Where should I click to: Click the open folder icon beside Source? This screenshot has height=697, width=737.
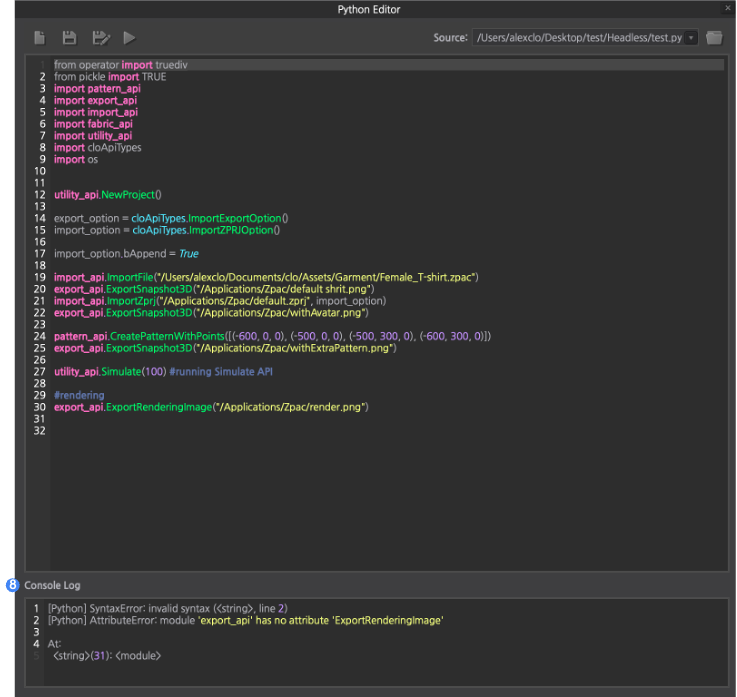coord(714,38)
